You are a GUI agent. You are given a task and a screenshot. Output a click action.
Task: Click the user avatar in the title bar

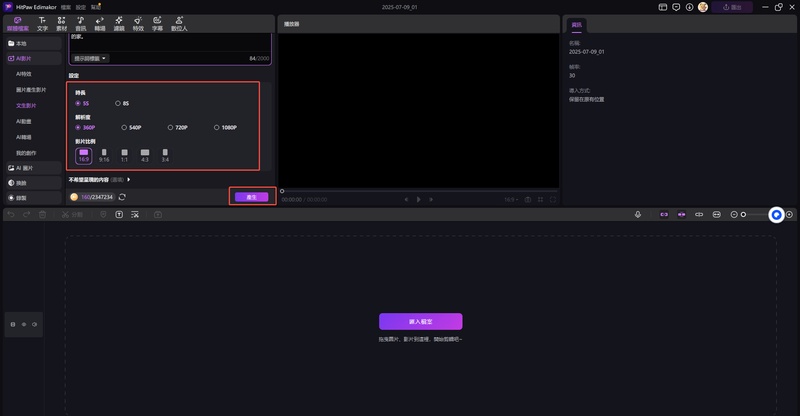pos(703,7)
